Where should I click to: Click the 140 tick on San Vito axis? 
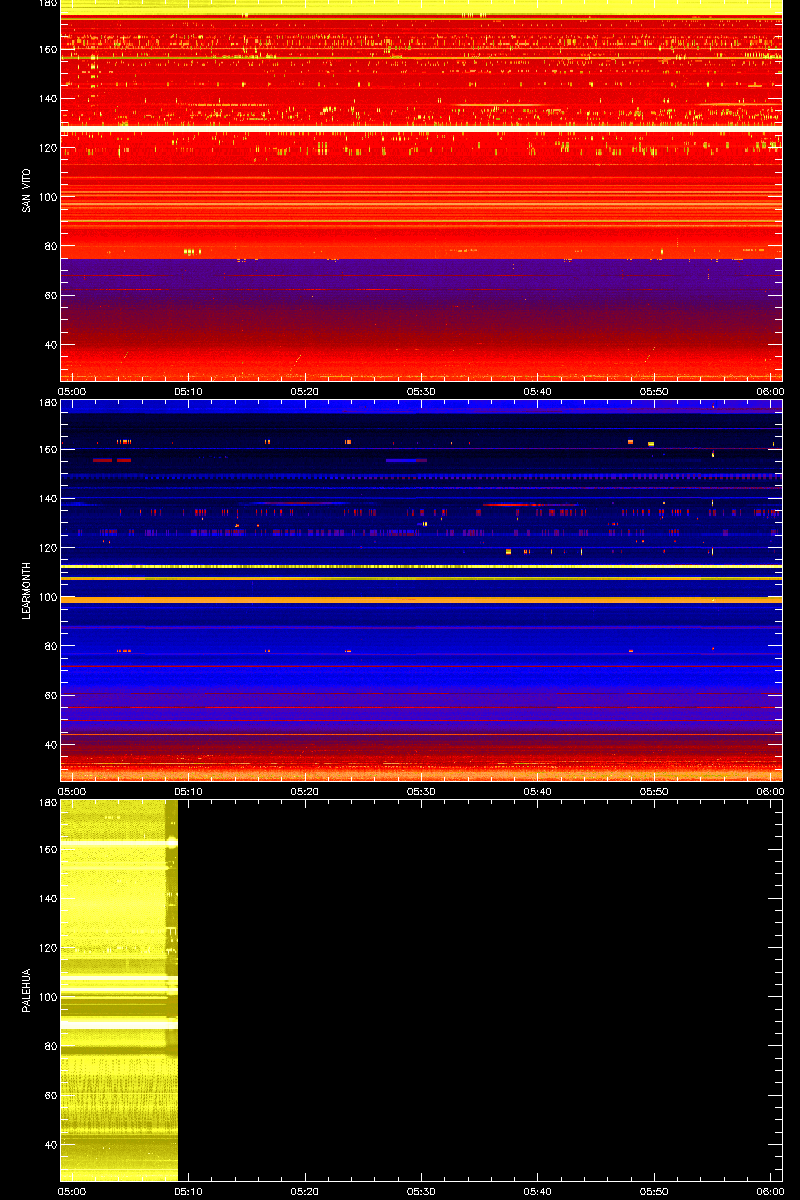pos(47,99)
